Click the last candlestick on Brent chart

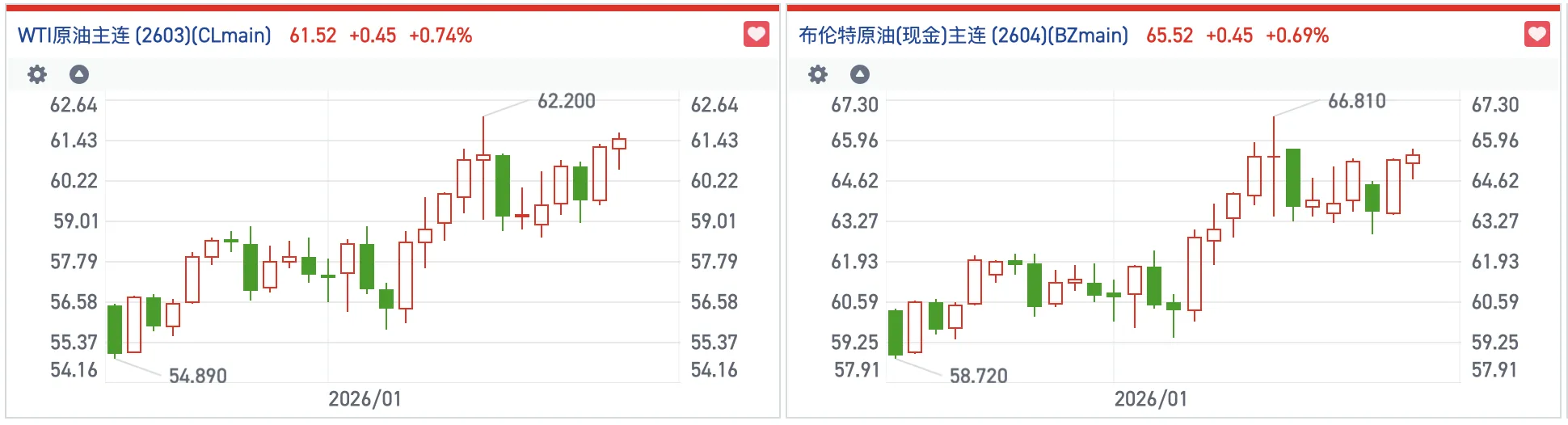[1413, 159]
